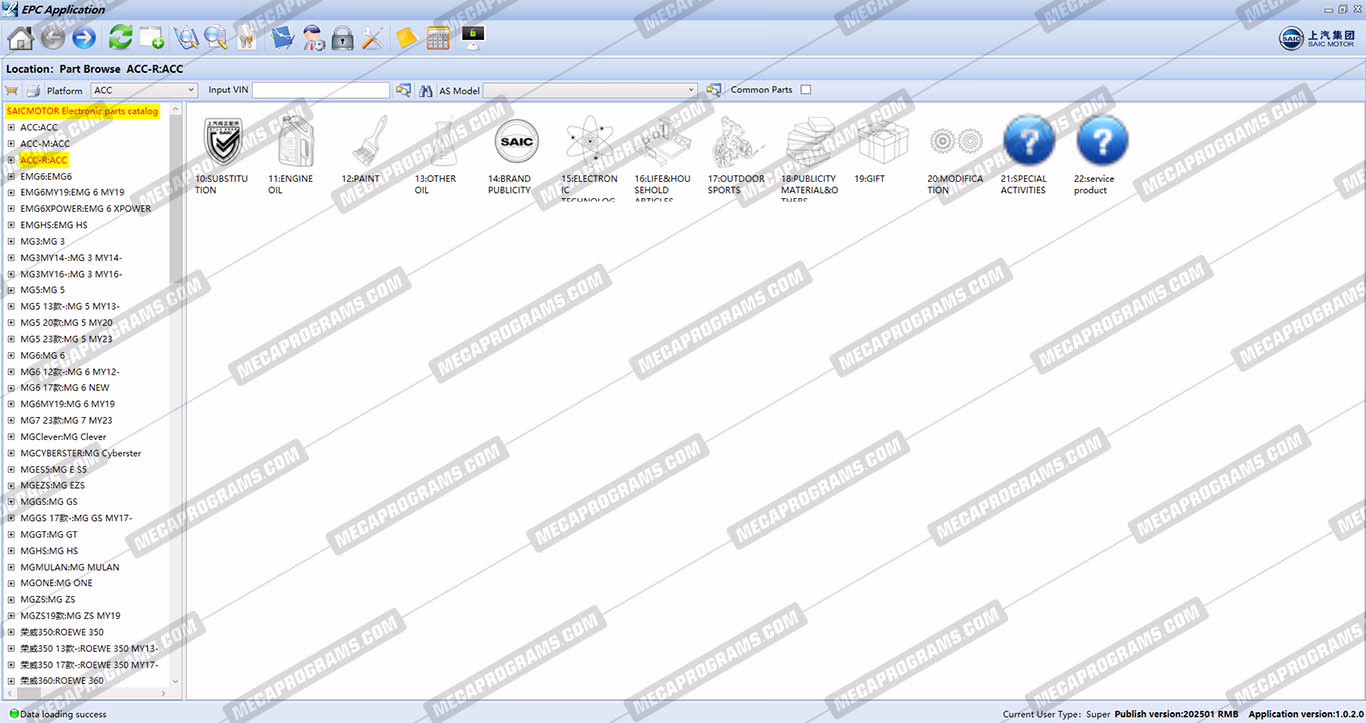Click the printer icon
The width and height of the screenshot is (1366, 723).
pos(33,90)
